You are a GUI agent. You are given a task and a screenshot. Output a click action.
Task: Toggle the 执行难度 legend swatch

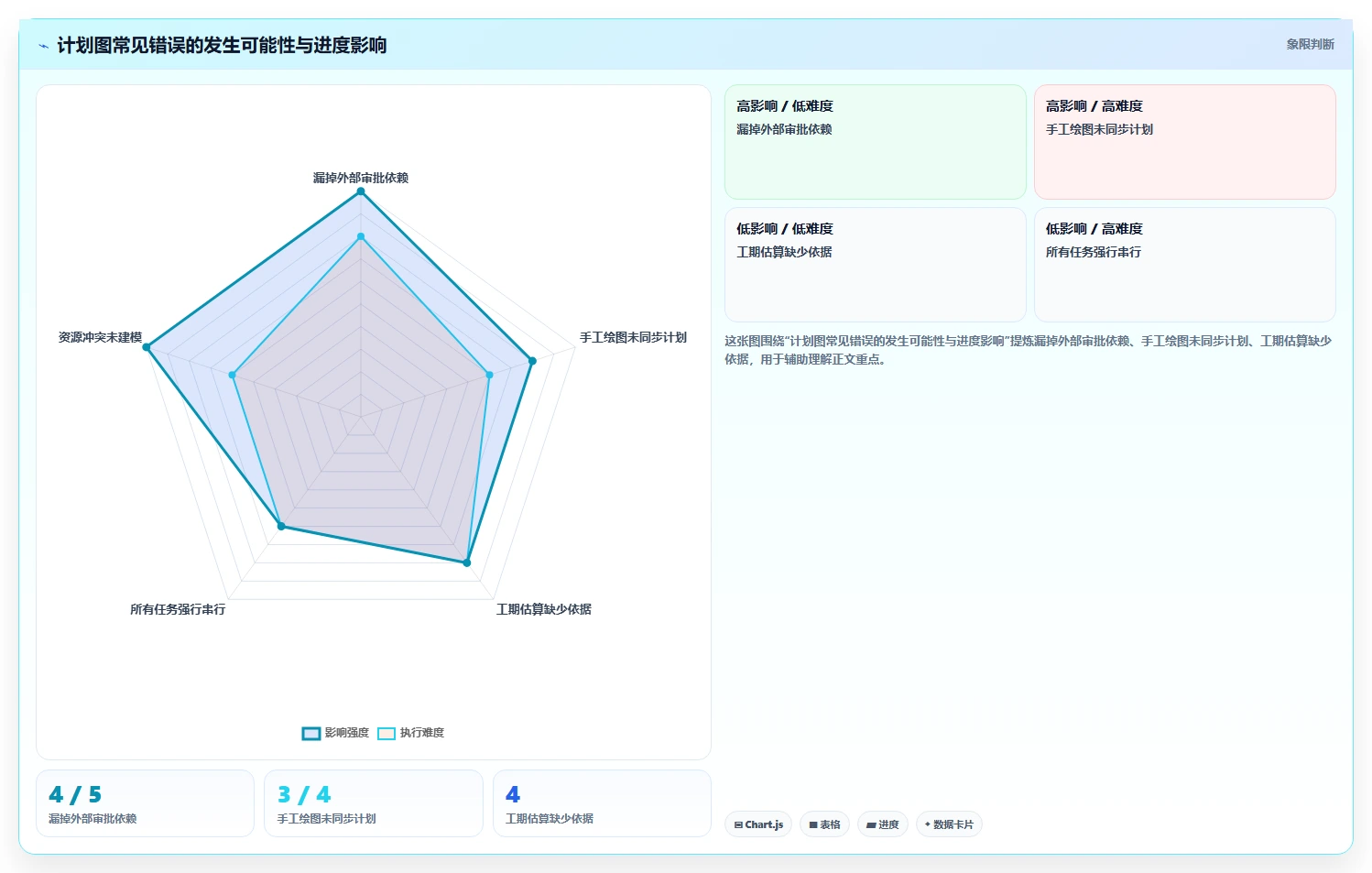387,733
